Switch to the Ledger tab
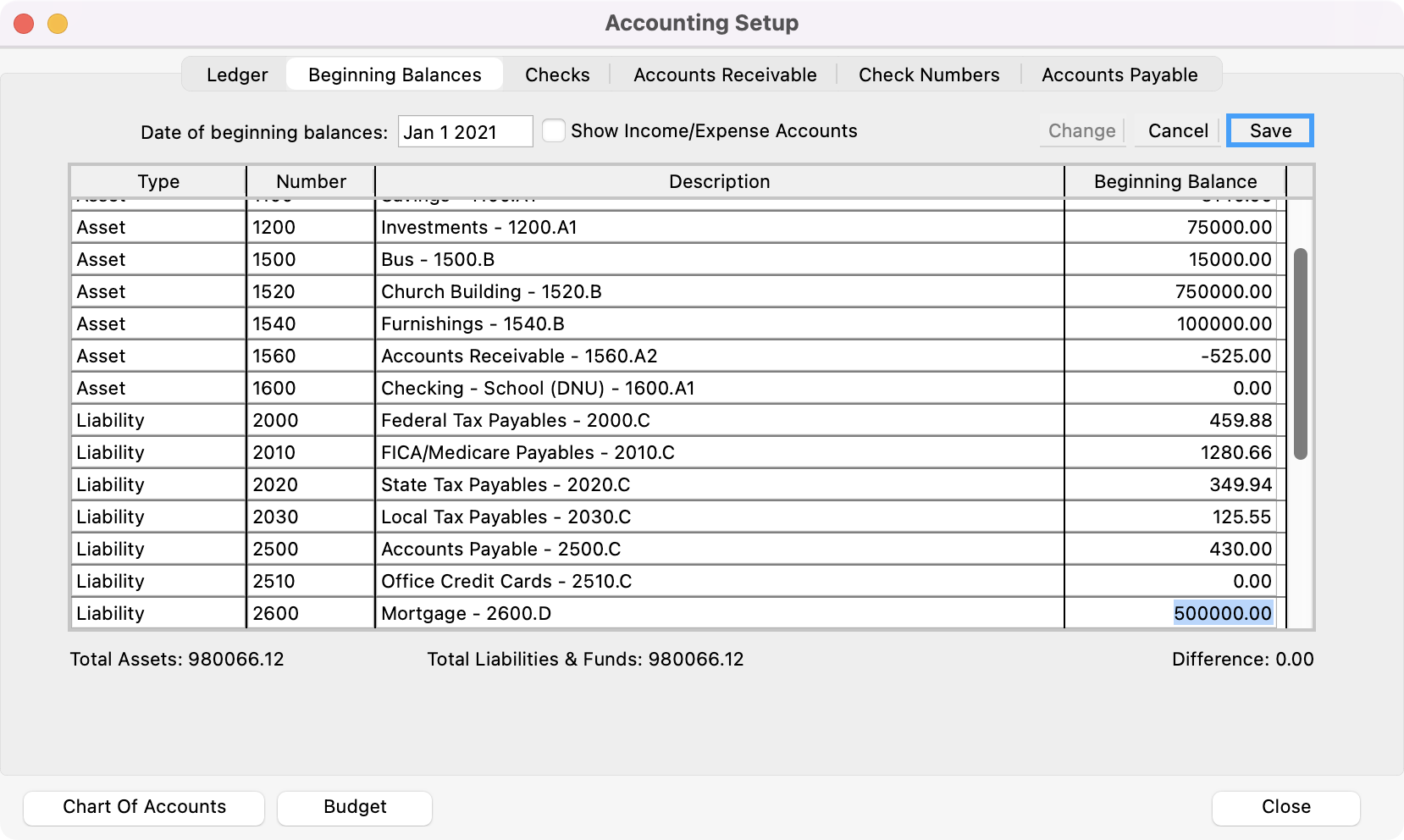This screenshot has height=840, width=1404. (x=236, y=75)
